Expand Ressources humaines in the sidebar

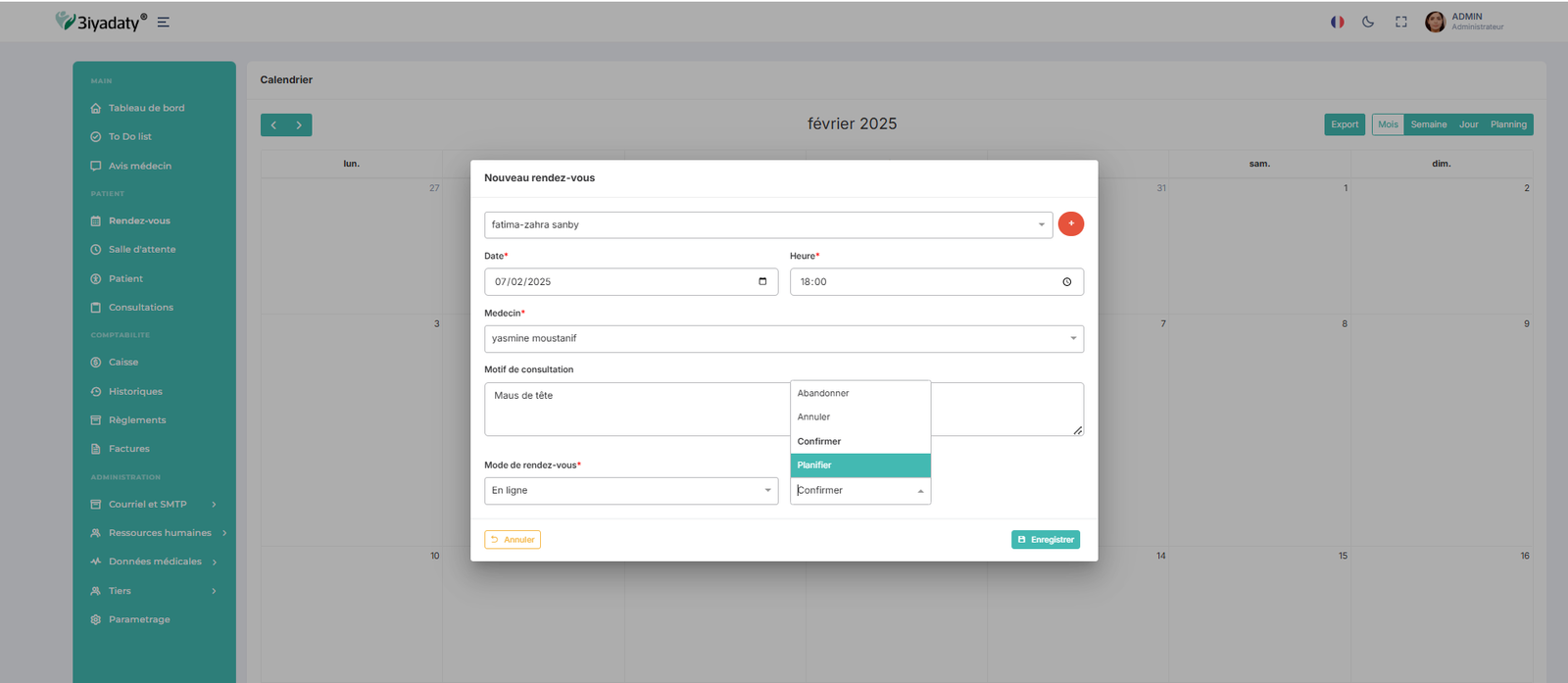(160, 533)
